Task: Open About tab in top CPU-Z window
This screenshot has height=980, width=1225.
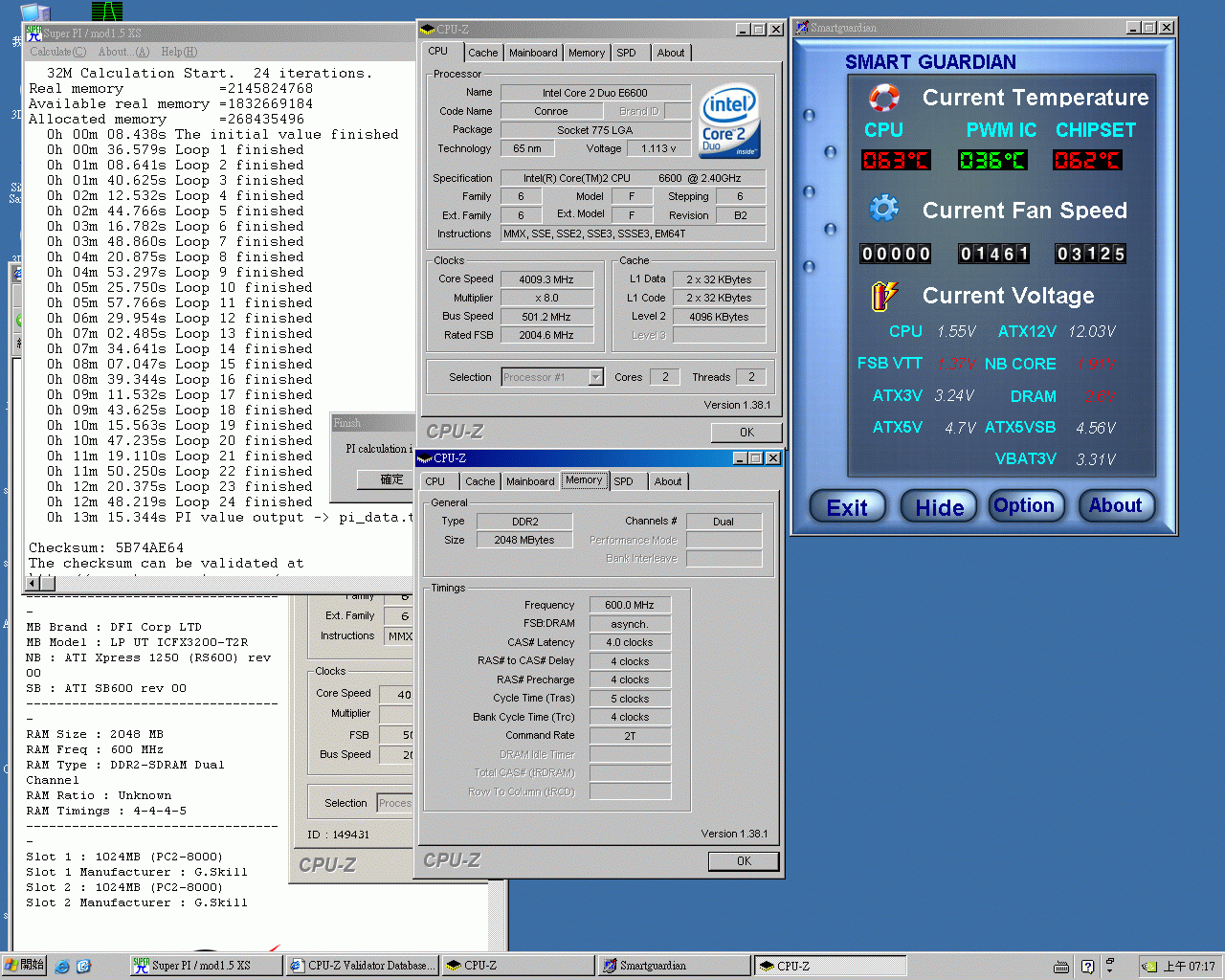Action: coord(670,53)
